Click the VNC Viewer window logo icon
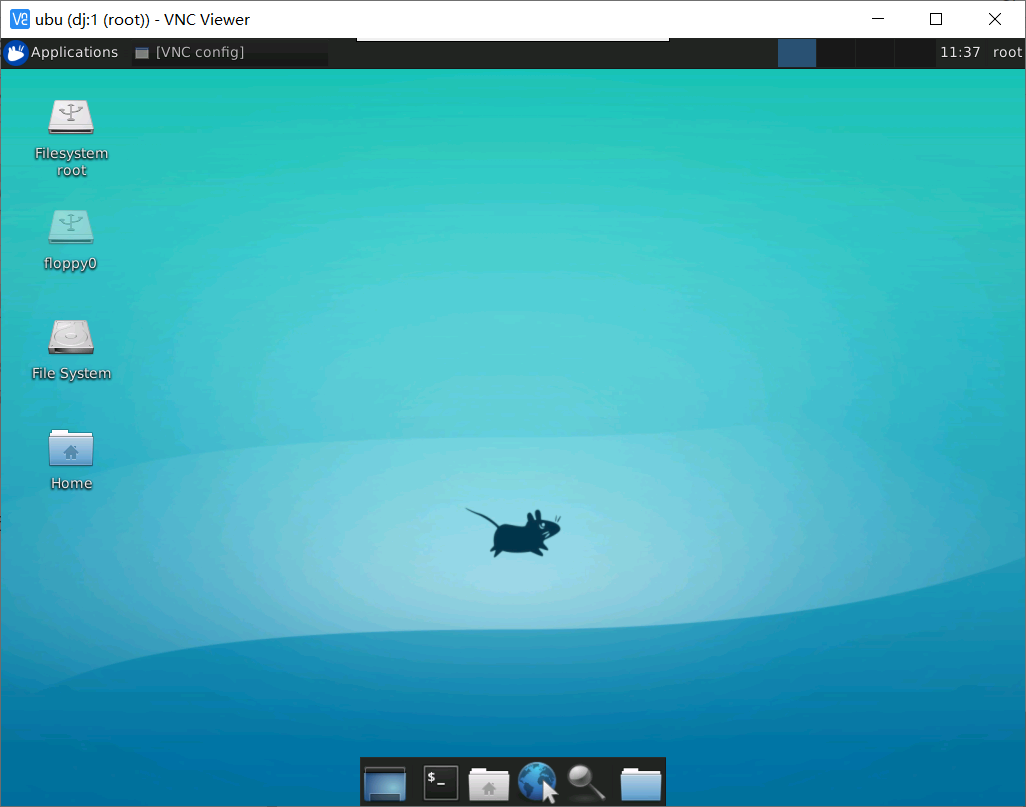 (20, 19)
